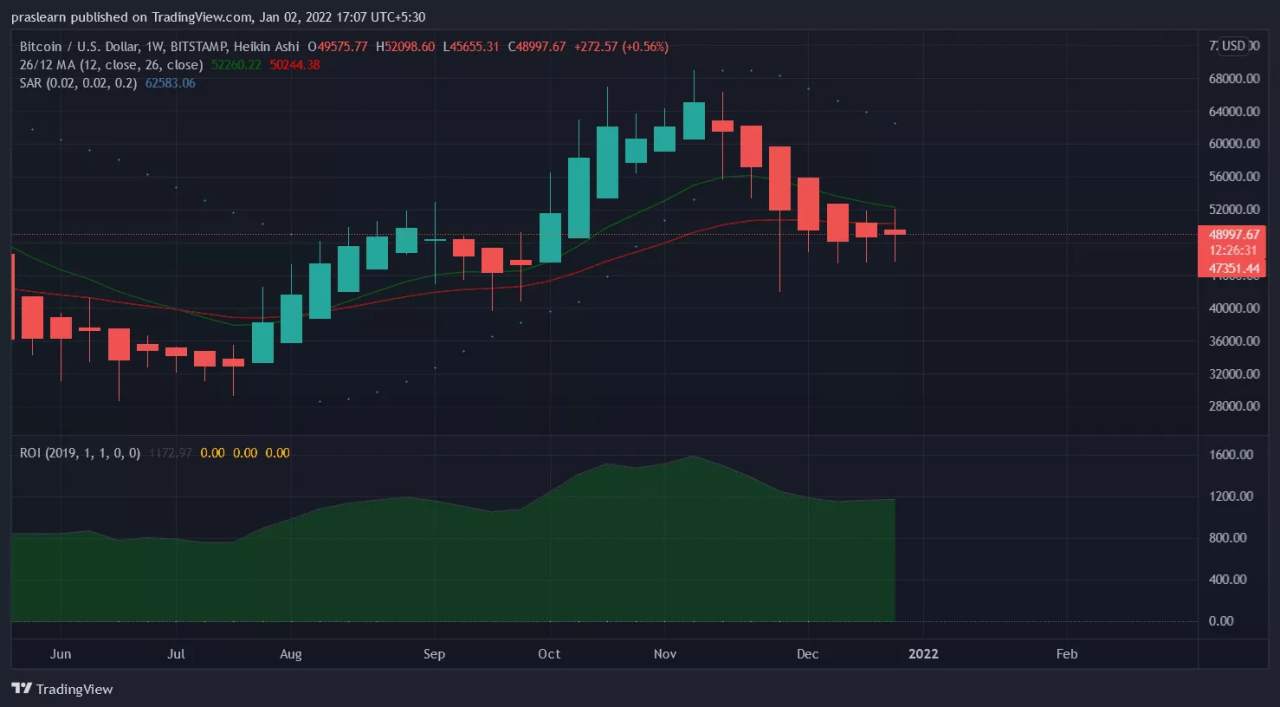Click the close price value C48997.67
Screen dimensions: 1280x707
click(x=537, y=47)
